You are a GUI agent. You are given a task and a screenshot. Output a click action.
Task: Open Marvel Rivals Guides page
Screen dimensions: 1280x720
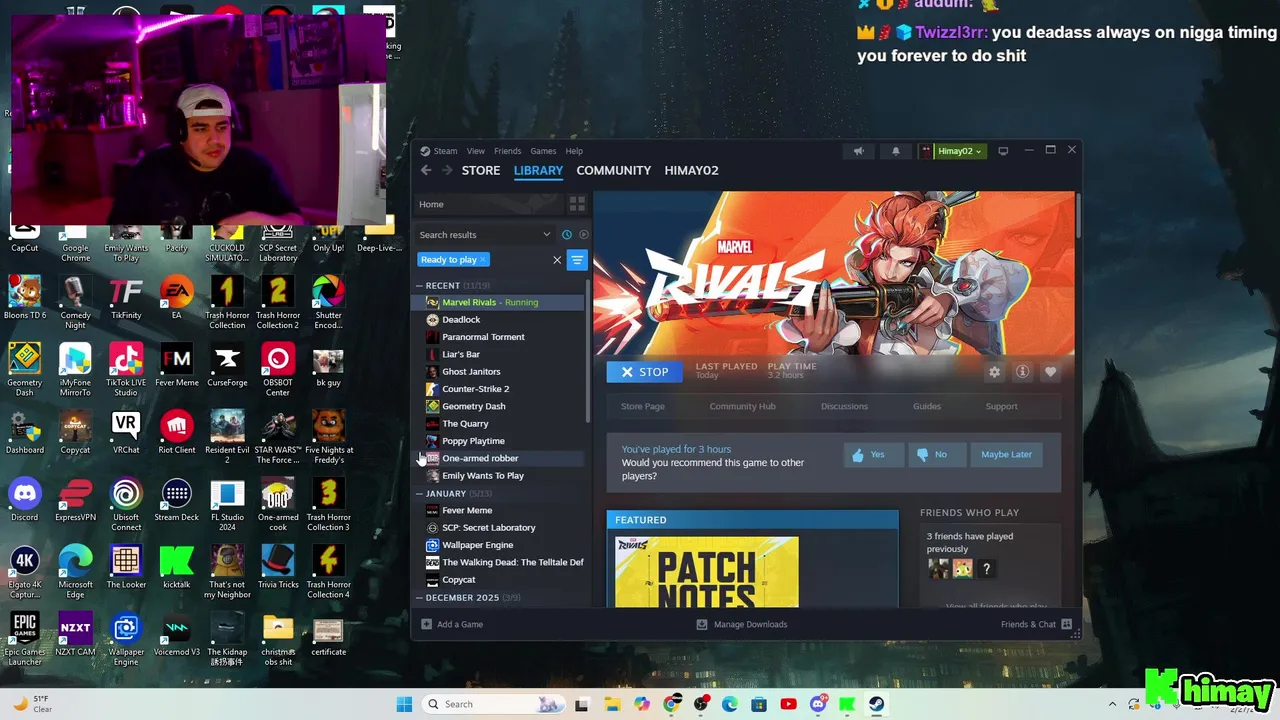click(x=927, y=406)
